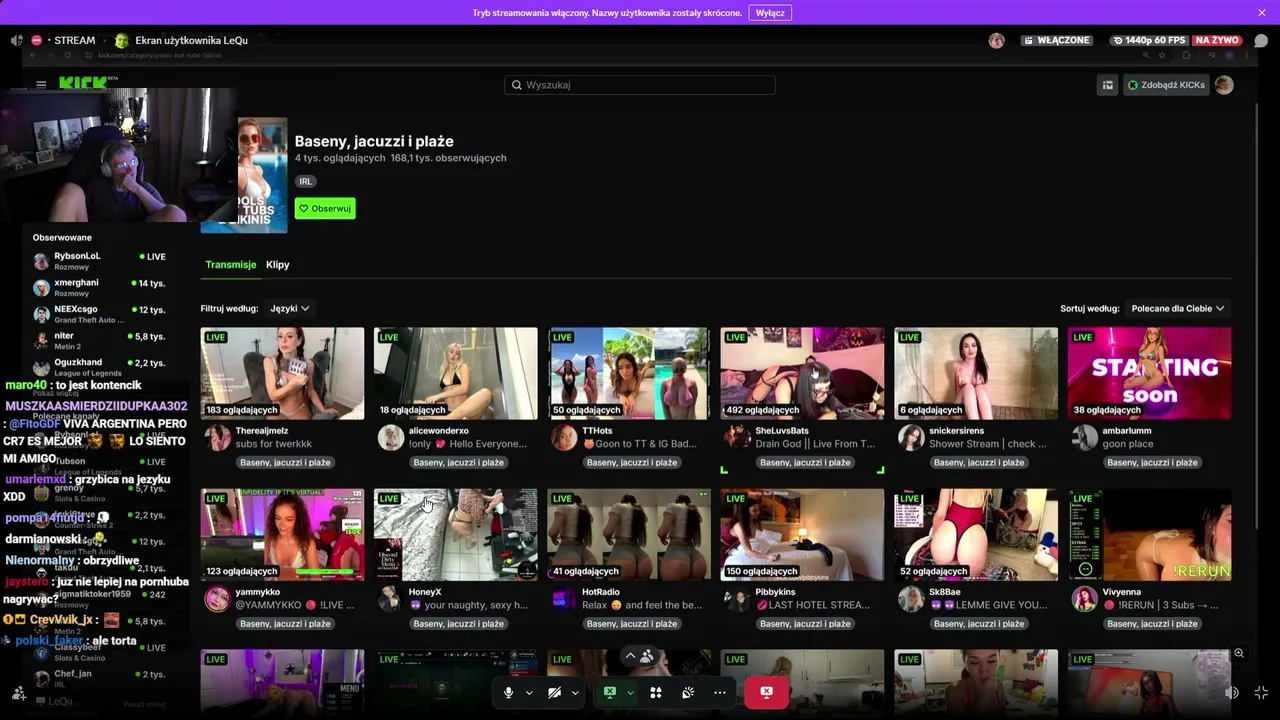Mute the microphone in the call toolbar
This screenshot has width=1280, height=720.
[509, 692]
